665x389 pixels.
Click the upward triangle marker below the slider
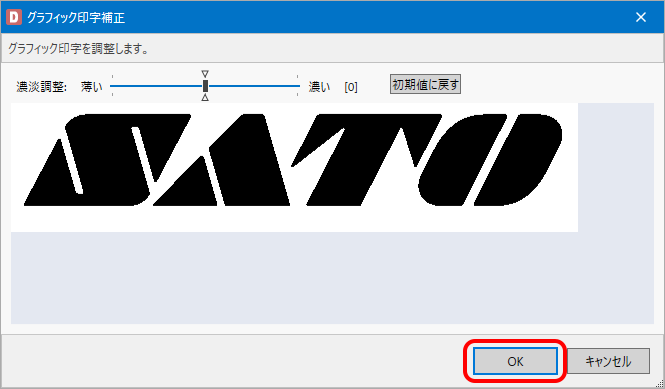tap(205, 98)
